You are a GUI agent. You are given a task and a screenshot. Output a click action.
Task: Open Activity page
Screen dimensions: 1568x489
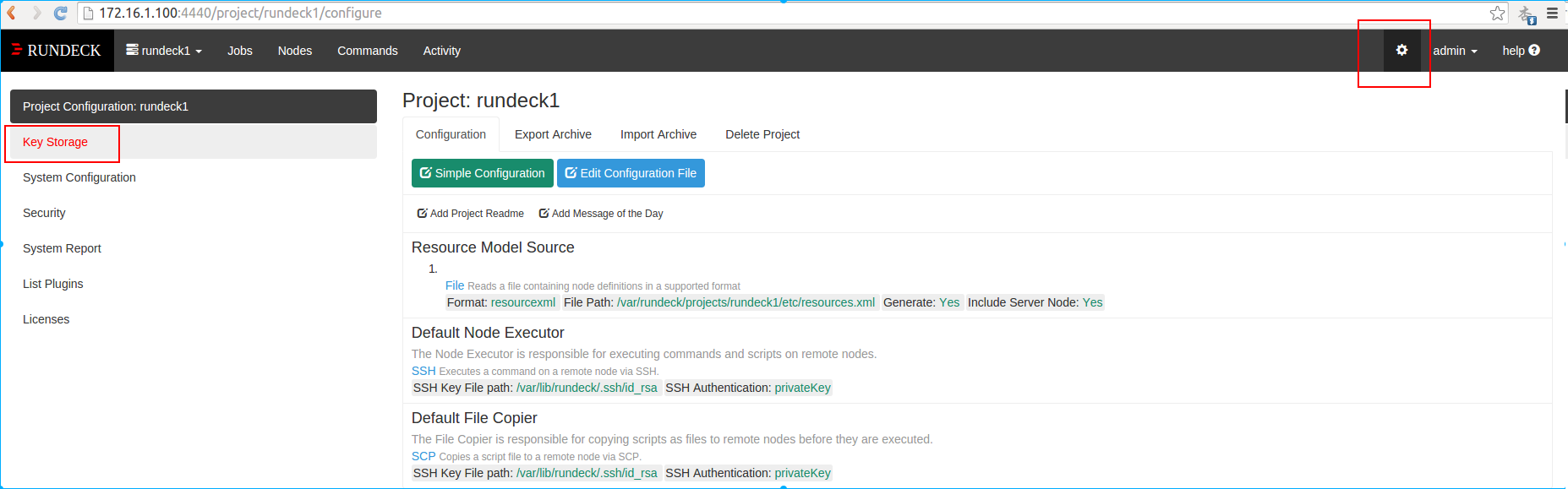(442, 51)
